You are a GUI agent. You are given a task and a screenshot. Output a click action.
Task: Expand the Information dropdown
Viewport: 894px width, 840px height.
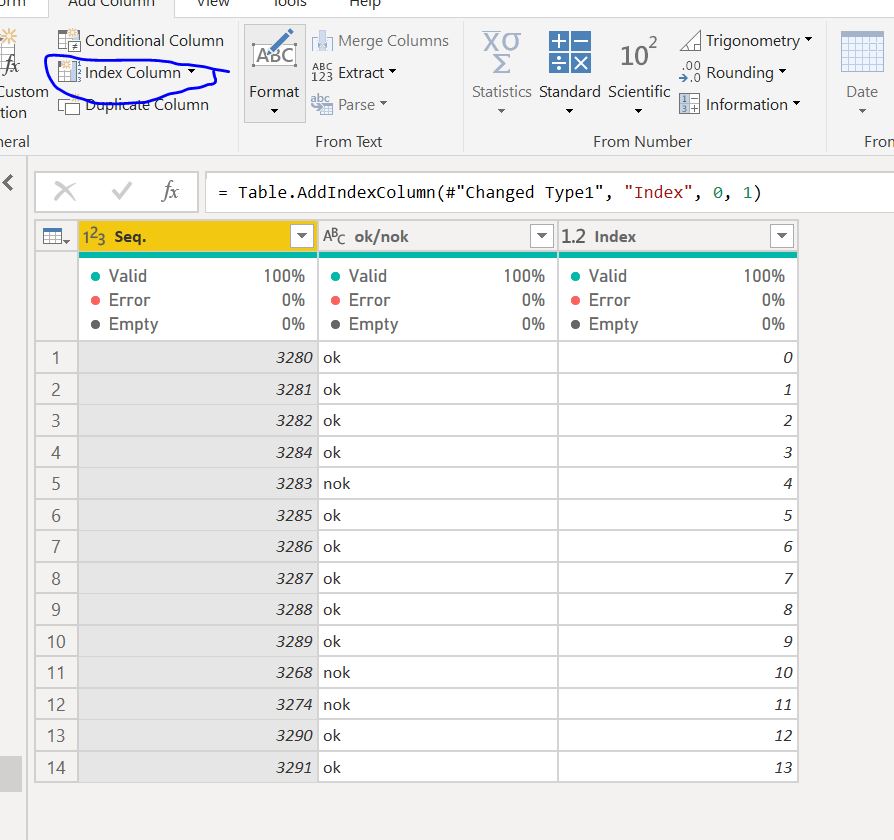pos(796,103)
